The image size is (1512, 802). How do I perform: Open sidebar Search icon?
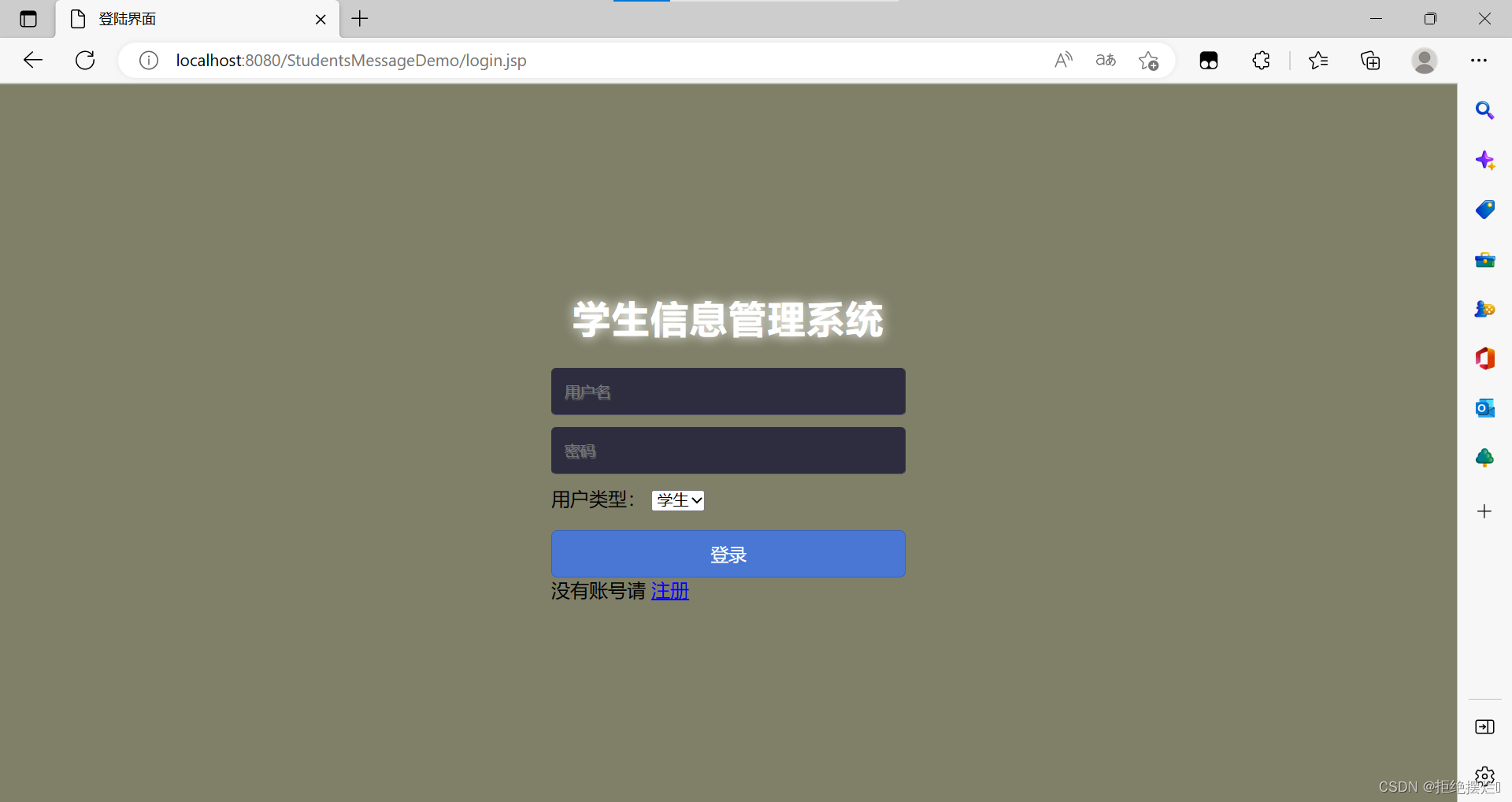coord(1484,110)
